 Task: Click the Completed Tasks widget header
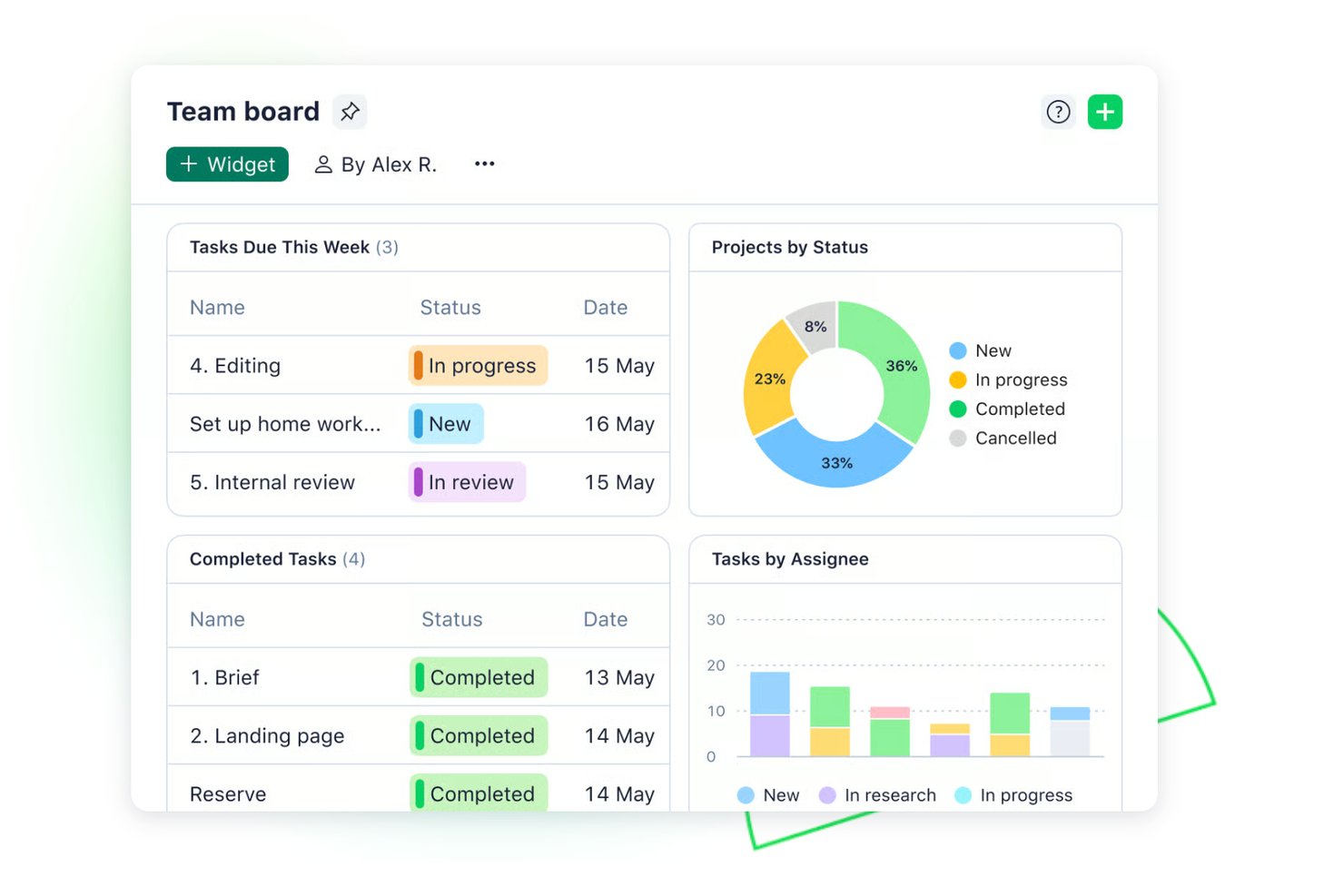[x=277, y=559]
